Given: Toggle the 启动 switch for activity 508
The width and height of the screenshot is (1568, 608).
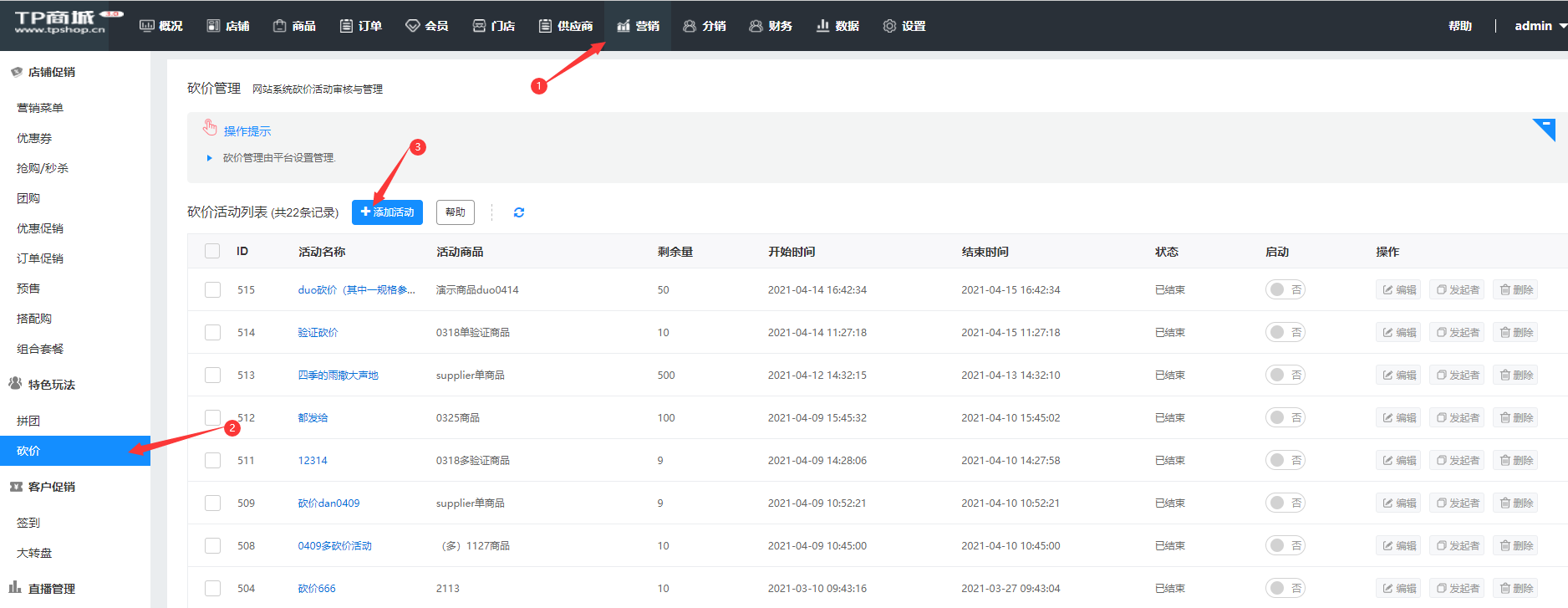Looking at the screenshot, I should [1285, 546].
